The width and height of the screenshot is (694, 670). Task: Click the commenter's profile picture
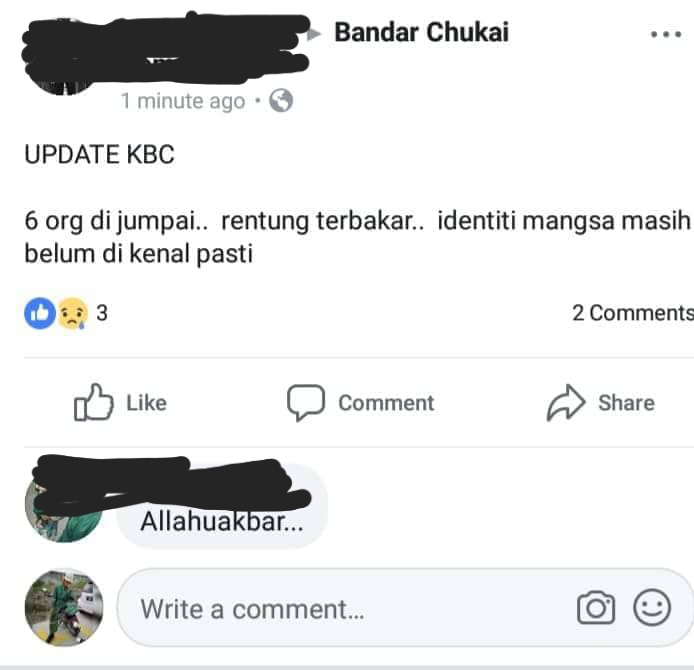click(63, 504)
